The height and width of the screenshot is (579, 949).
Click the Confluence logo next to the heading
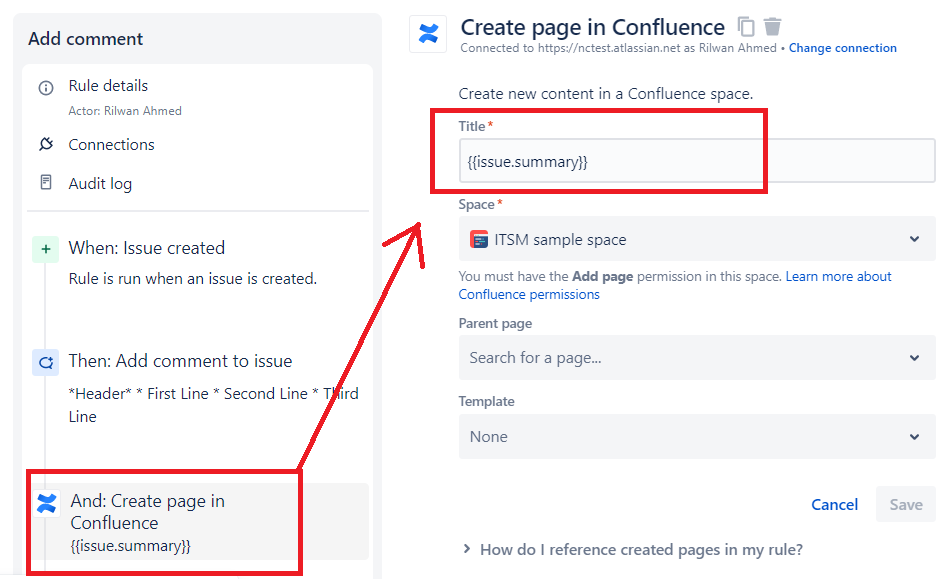pyautogui.click(x=429, y=34)
